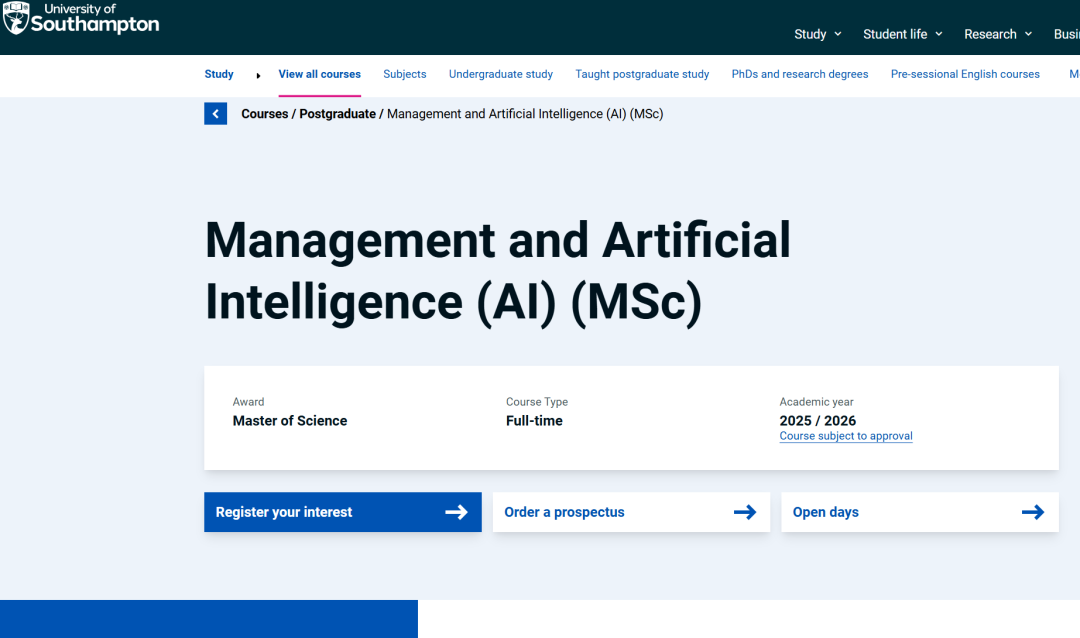
Task: Click the arrow icon on Open days
Action: pos(1032,512)
